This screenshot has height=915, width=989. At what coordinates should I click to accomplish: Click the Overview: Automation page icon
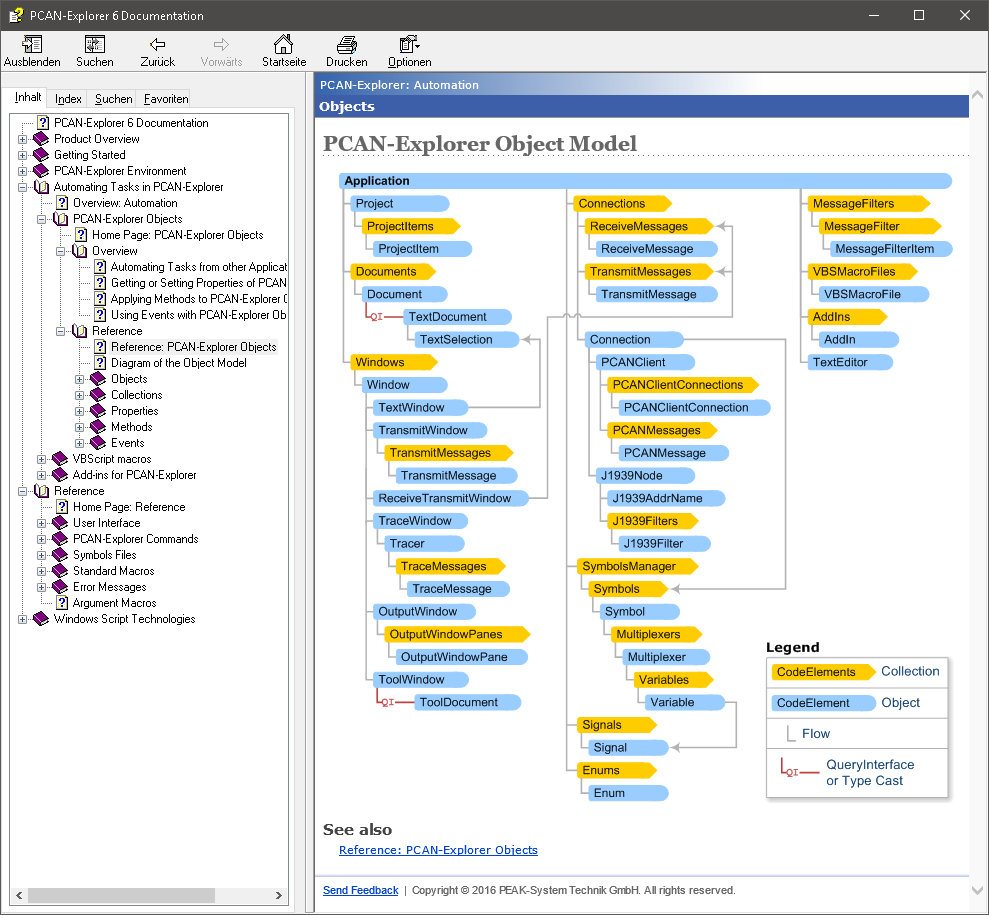pyautogui.click(x=62, y=203)
